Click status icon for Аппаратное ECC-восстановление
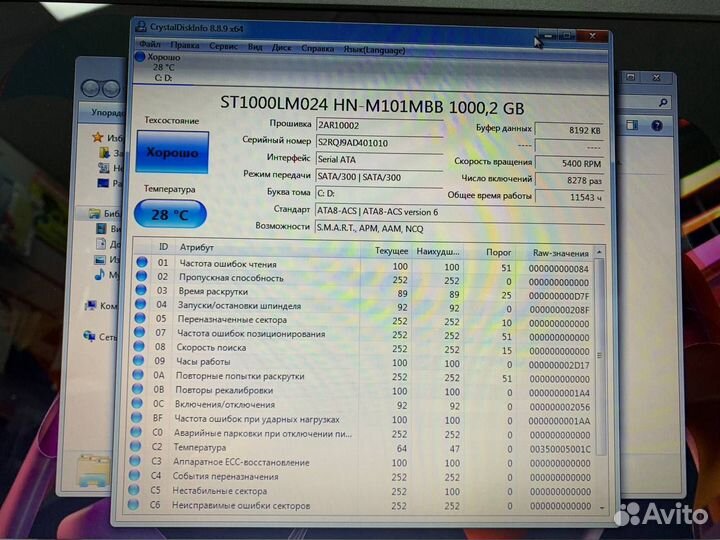Viewport: 720px width, 540px height. (x=135, y=461)
